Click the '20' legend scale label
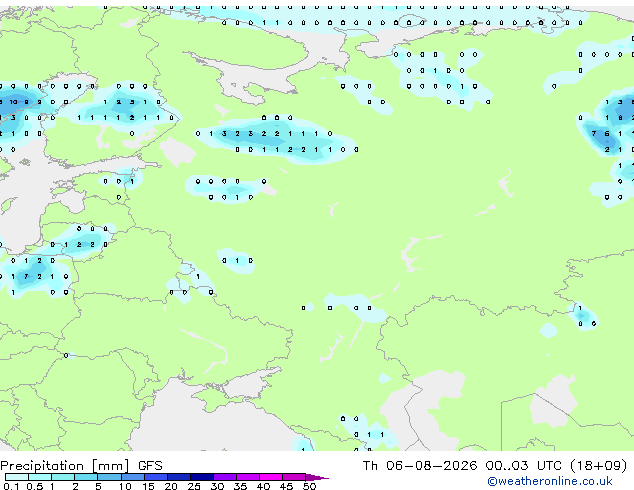This screenshot has height=490, width=634. 171,486
